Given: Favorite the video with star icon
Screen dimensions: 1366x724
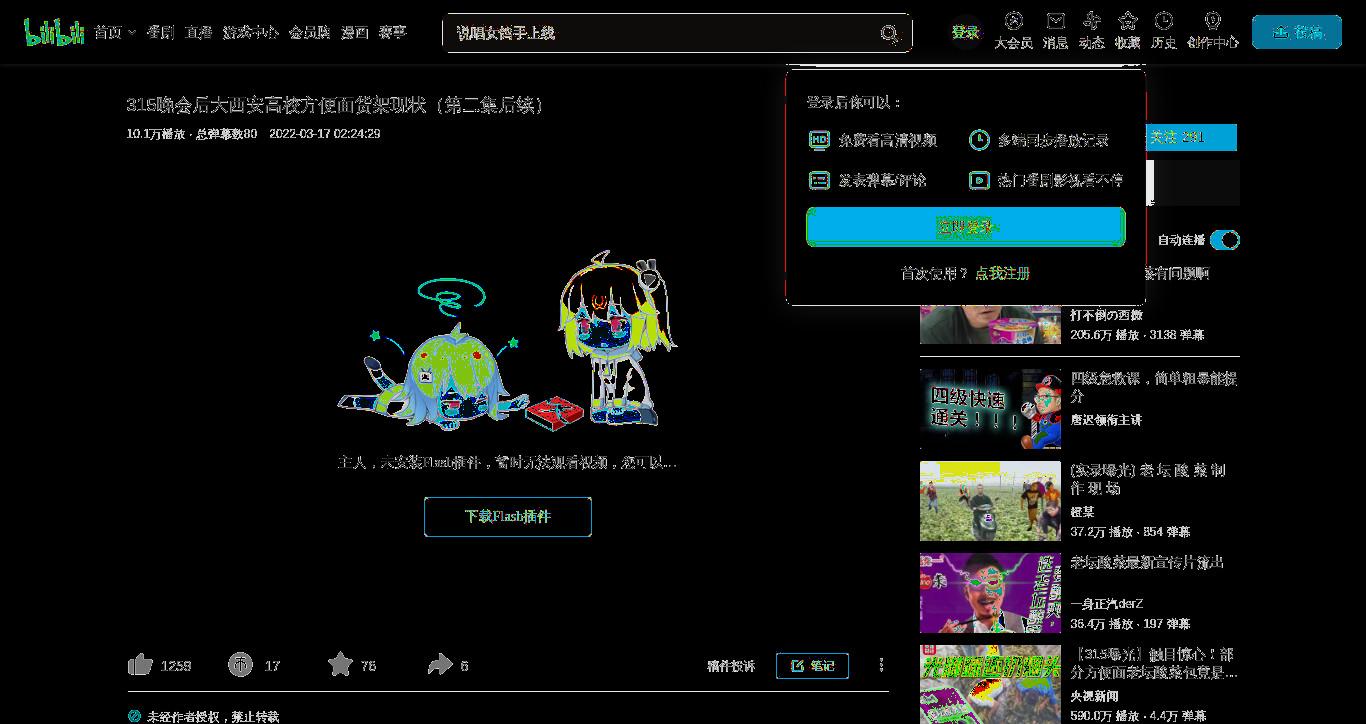Looking at the screenshot, I should pyautogui.click(x=341, y=664).
